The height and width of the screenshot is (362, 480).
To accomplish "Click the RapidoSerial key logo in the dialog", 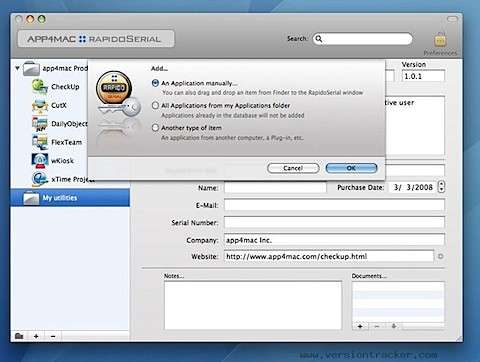I will point(118,95).
